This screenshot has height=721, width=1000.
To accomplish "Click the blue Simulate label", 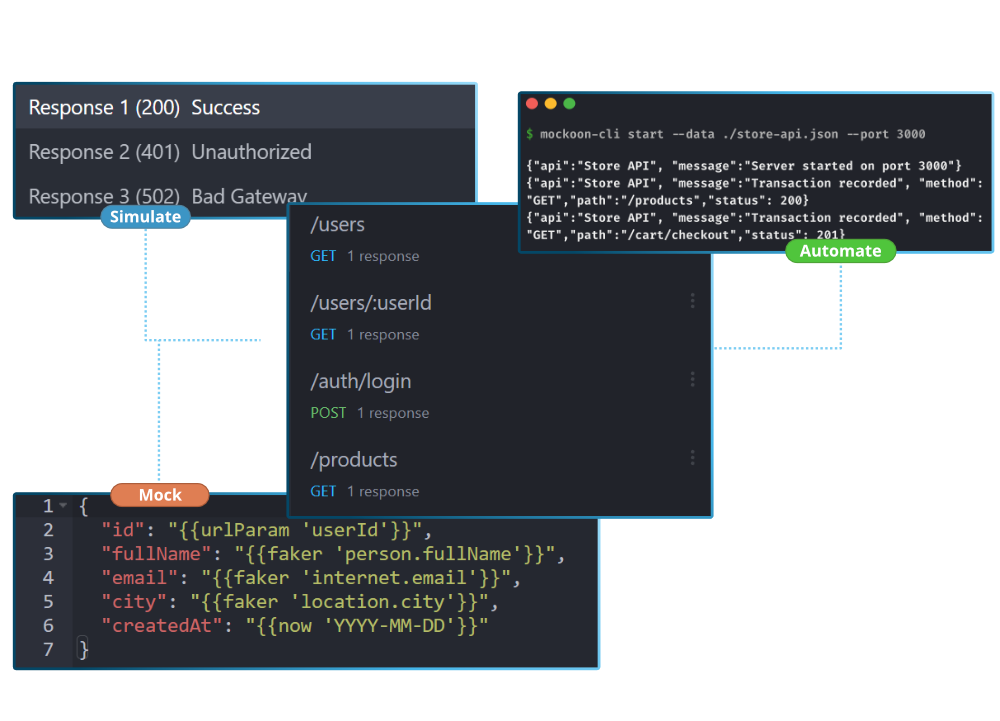I will click(x=145, y=217).
